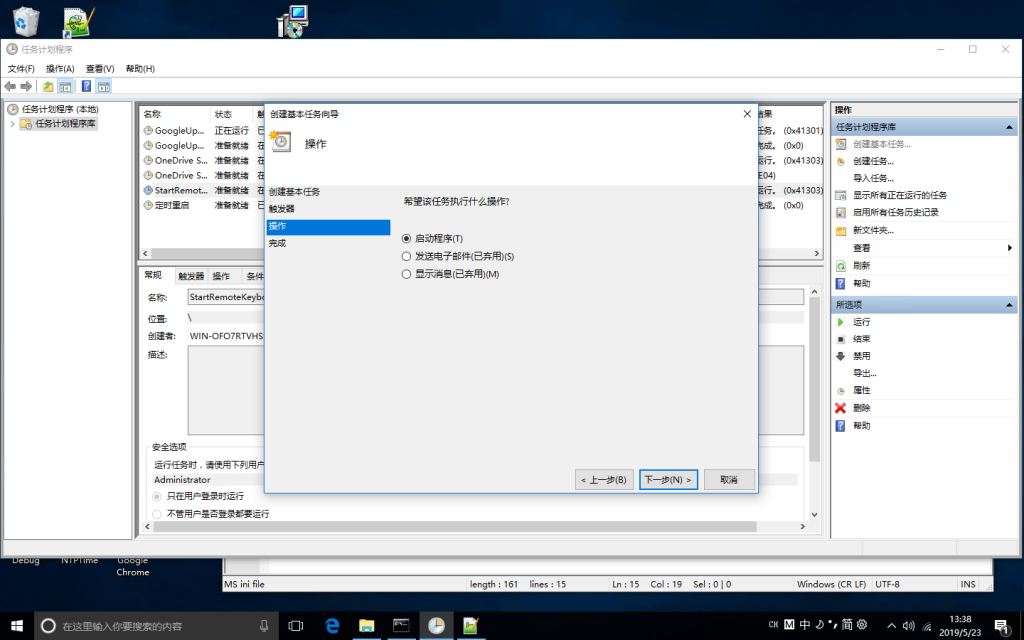Expand the 任务计划程序库 tree node arrow
Image resolution: width=1024 pixels, height=640 pixels.
click(x=12, y=124)
